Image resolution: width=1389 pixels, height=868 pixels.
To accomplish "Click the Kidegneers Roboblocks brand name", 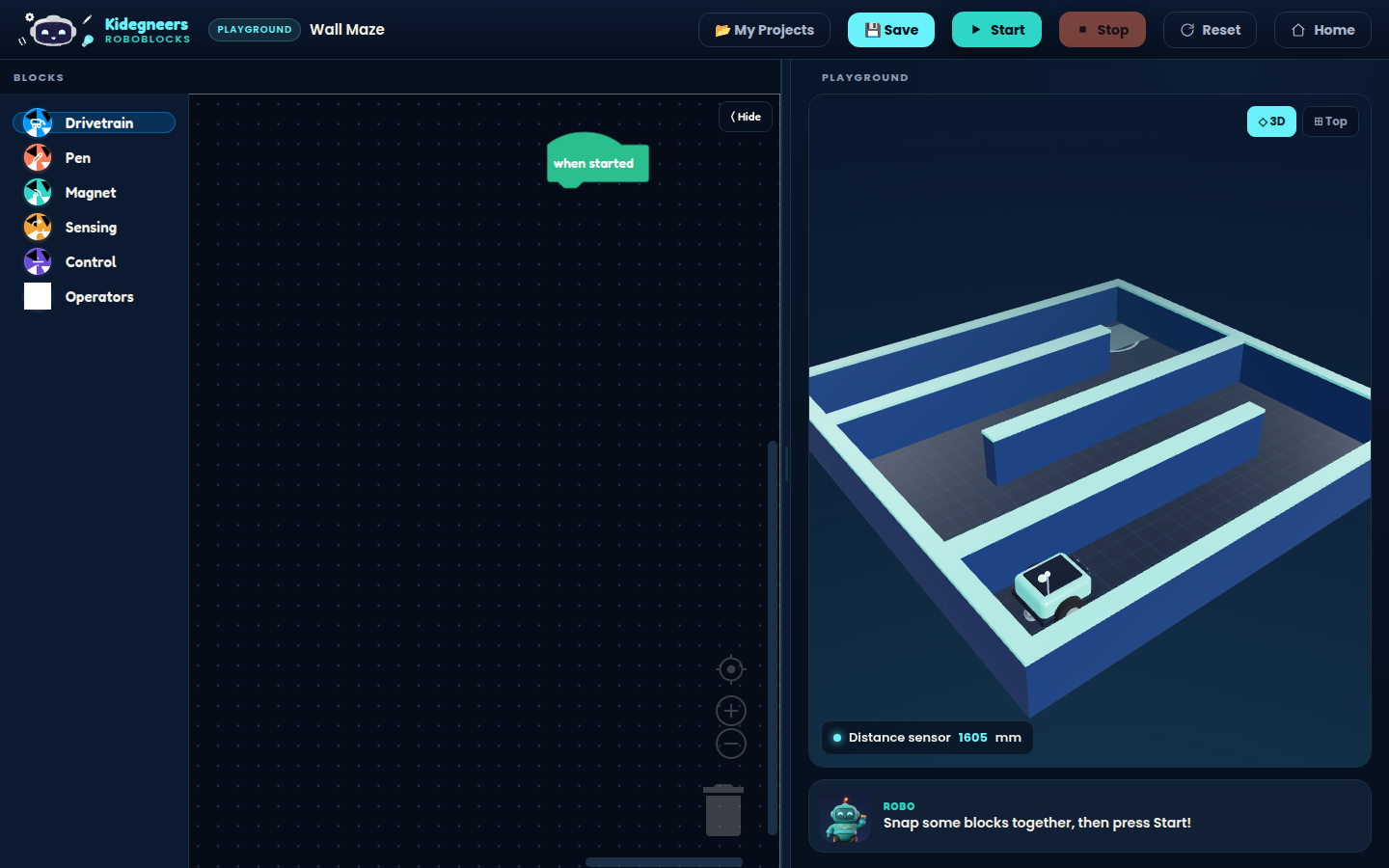I will (147, 30).
